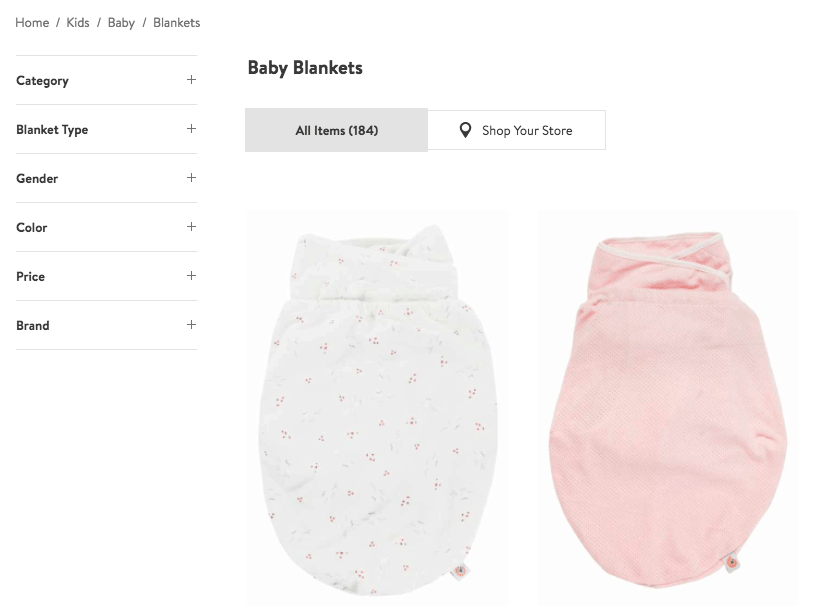Open the Kids breadcrumb link

coord(78,23)
